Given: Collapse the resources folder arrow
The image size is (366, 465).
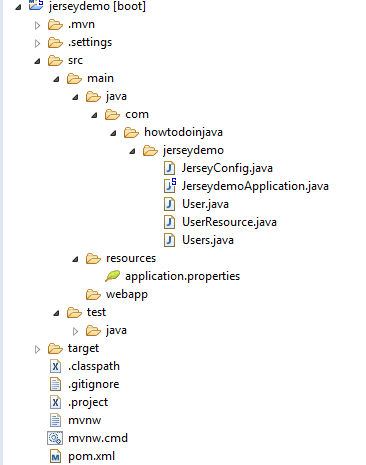Looking at the screenshot, I should (75, 259).
